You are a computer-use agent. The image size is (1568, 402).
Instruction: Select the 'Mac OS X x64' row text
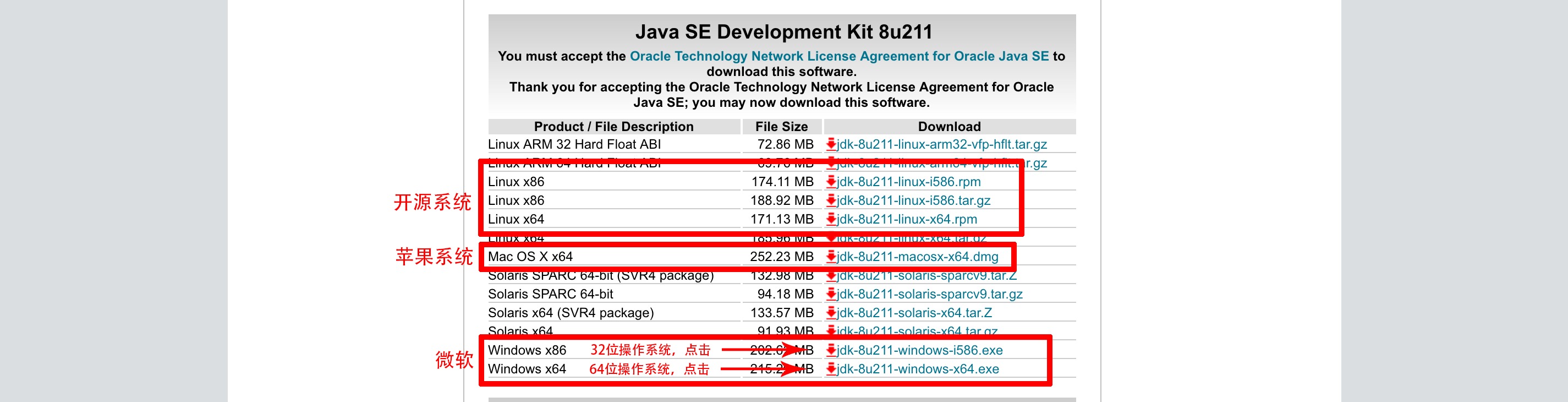pos(530,257)
